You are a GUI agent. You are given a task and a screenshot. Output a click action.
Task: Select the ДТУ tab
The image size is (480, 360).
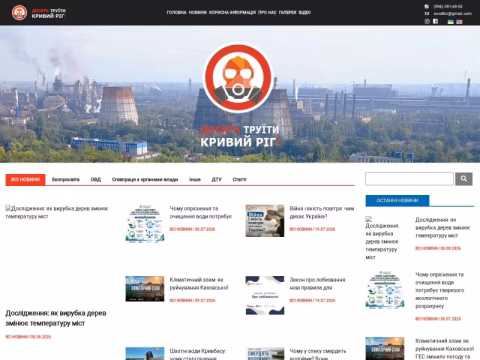point(217,180)
